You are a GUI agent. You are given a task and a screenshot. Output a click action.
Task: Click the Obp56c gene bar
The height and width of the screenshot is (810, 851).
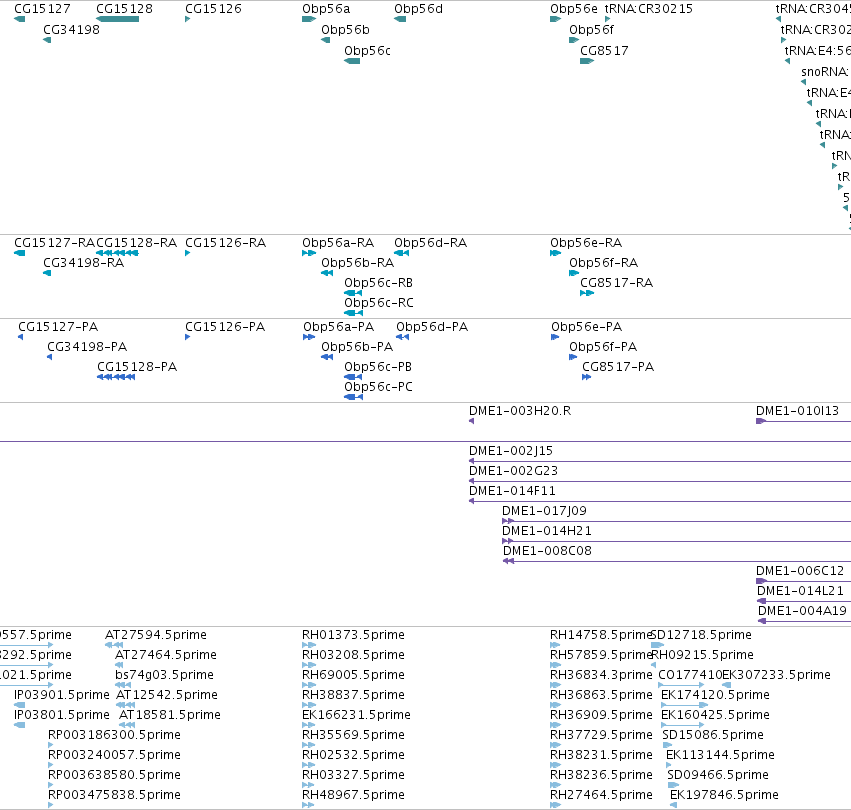tap(352, 61)
